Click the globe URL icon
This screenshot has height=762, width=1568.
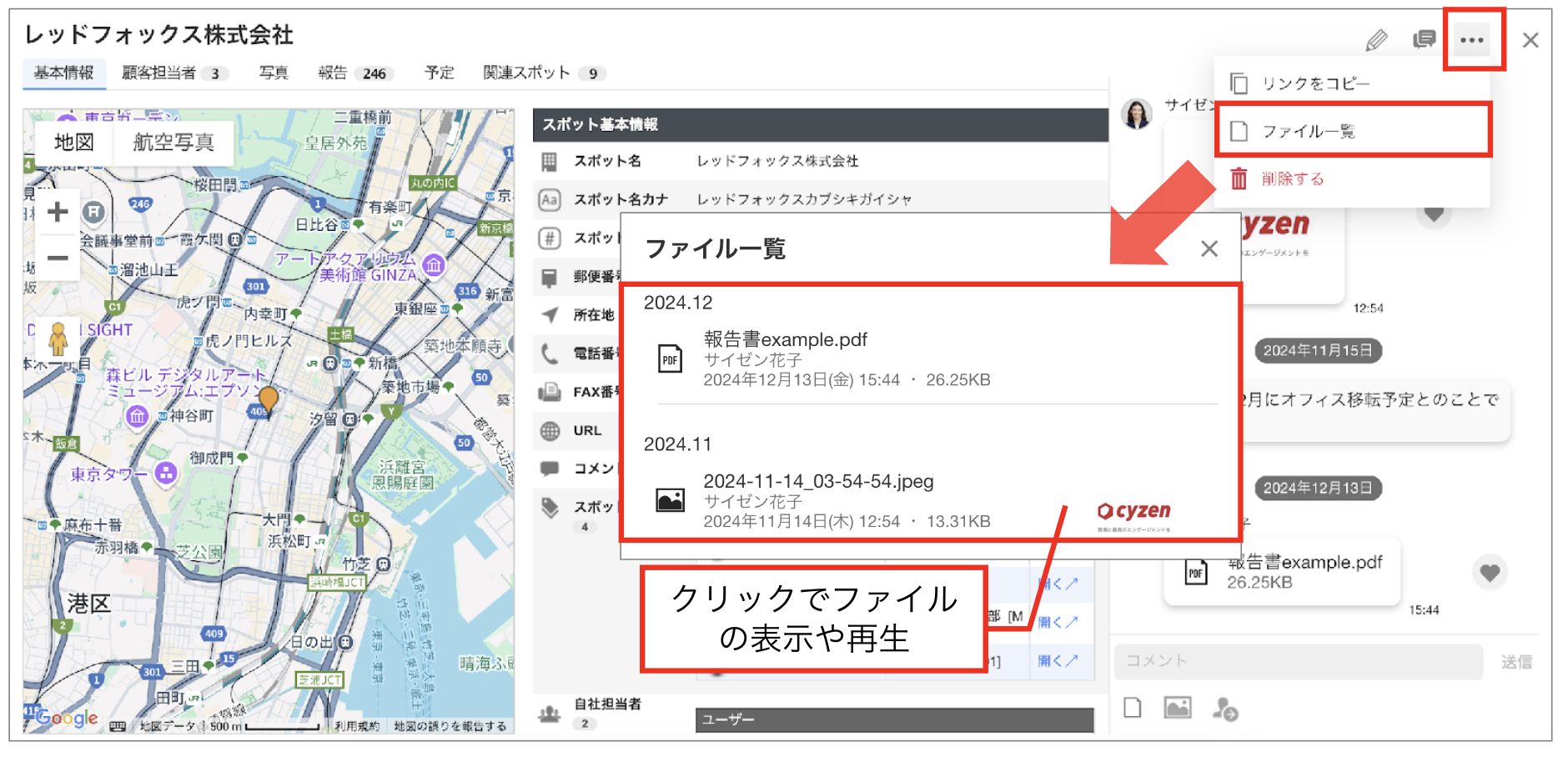point(549,431)
